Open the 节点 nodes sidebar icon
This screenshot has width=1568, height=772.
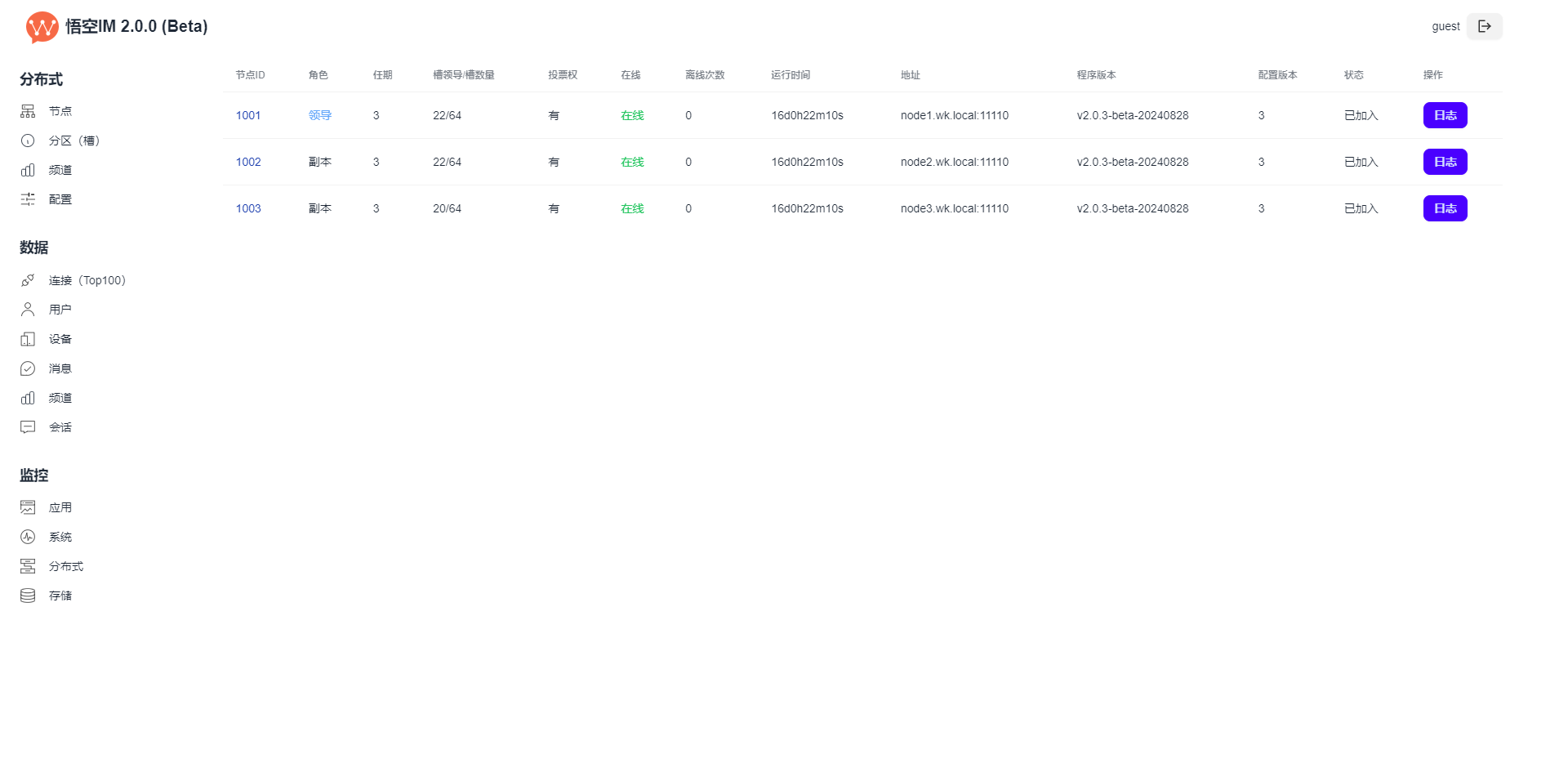point(28,111)
